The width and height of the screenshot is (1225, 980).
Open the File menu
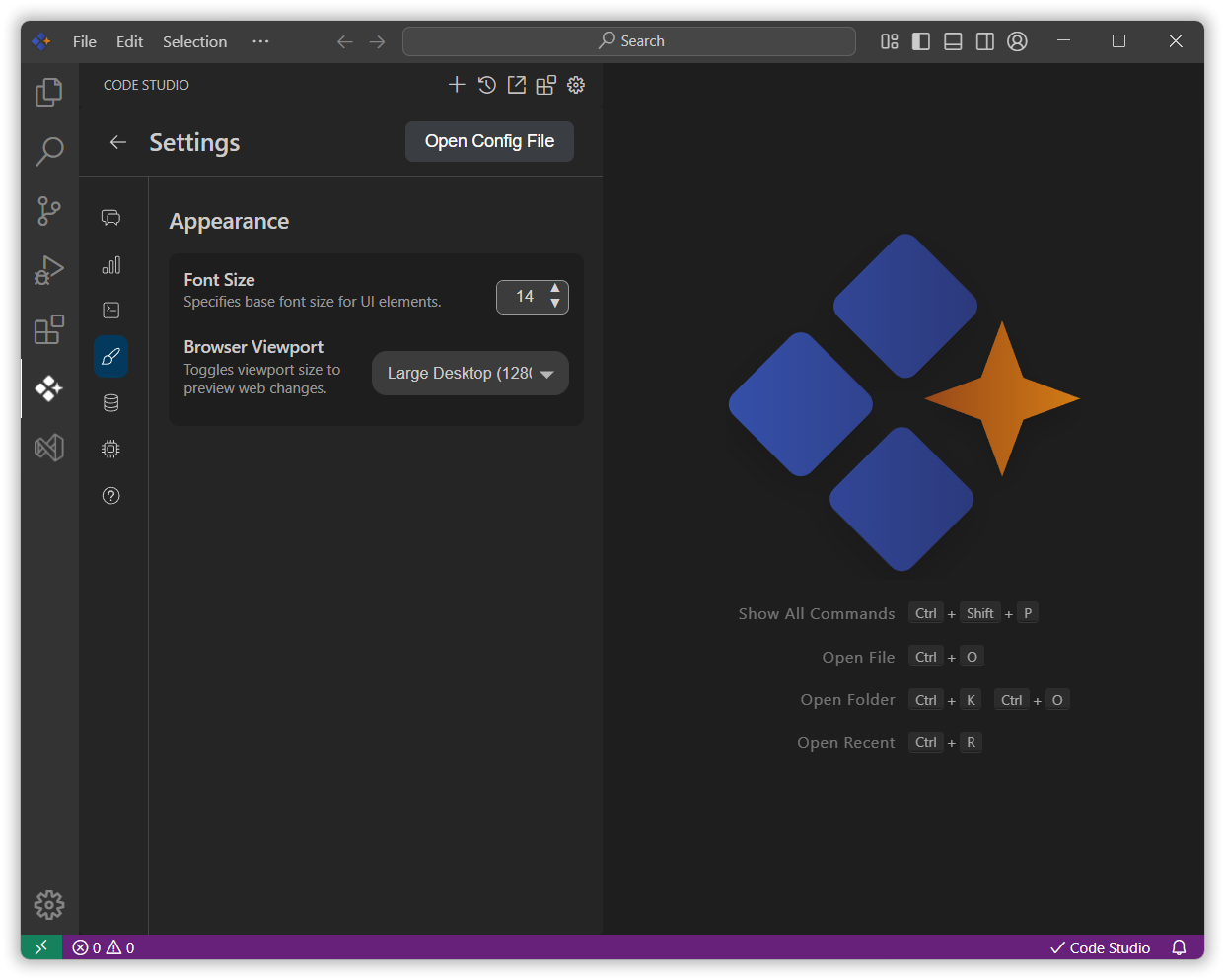[x=85, y=41]
